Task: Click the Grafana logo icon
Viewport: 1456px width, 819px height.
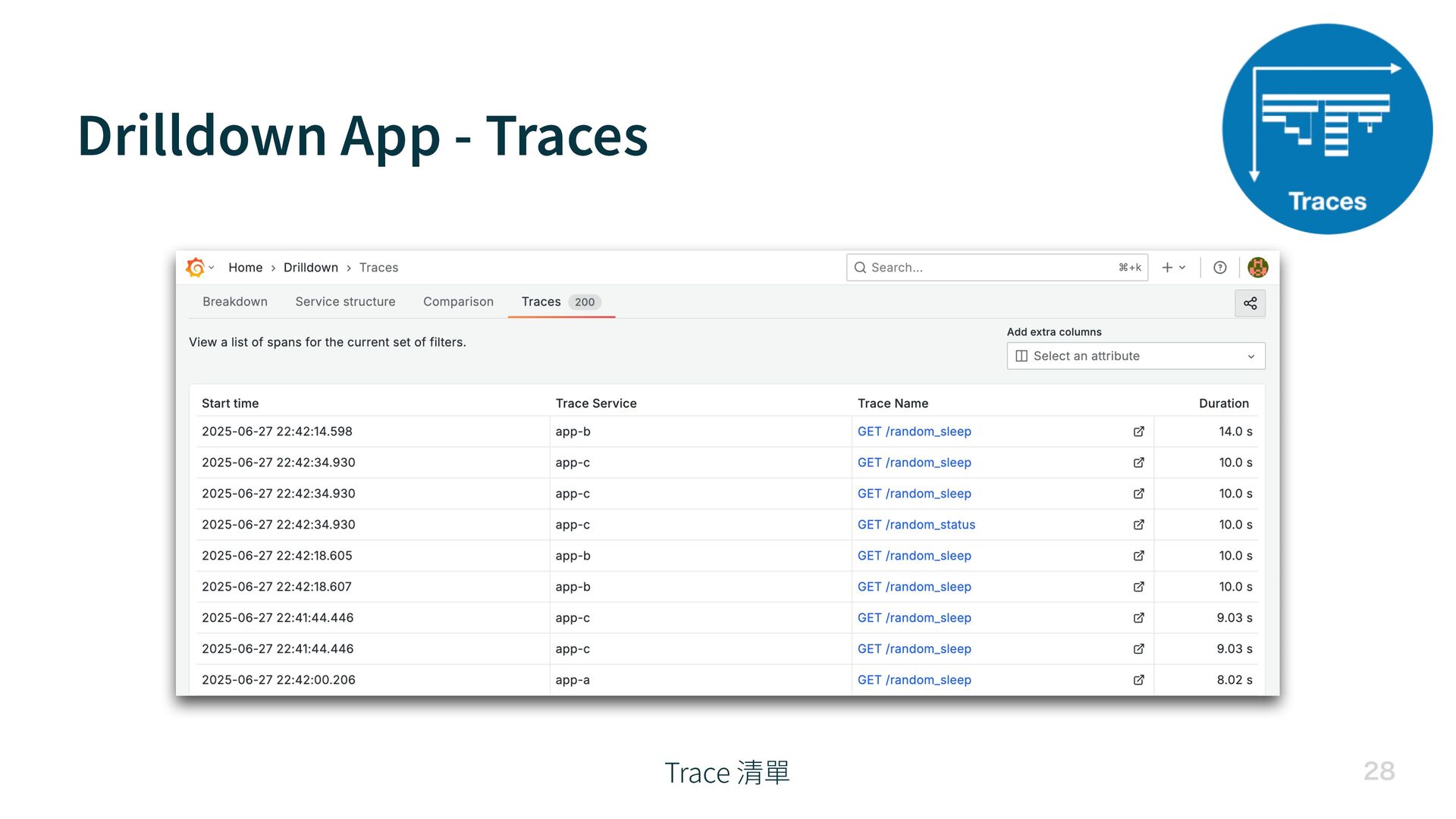Action: pos(195,267)
